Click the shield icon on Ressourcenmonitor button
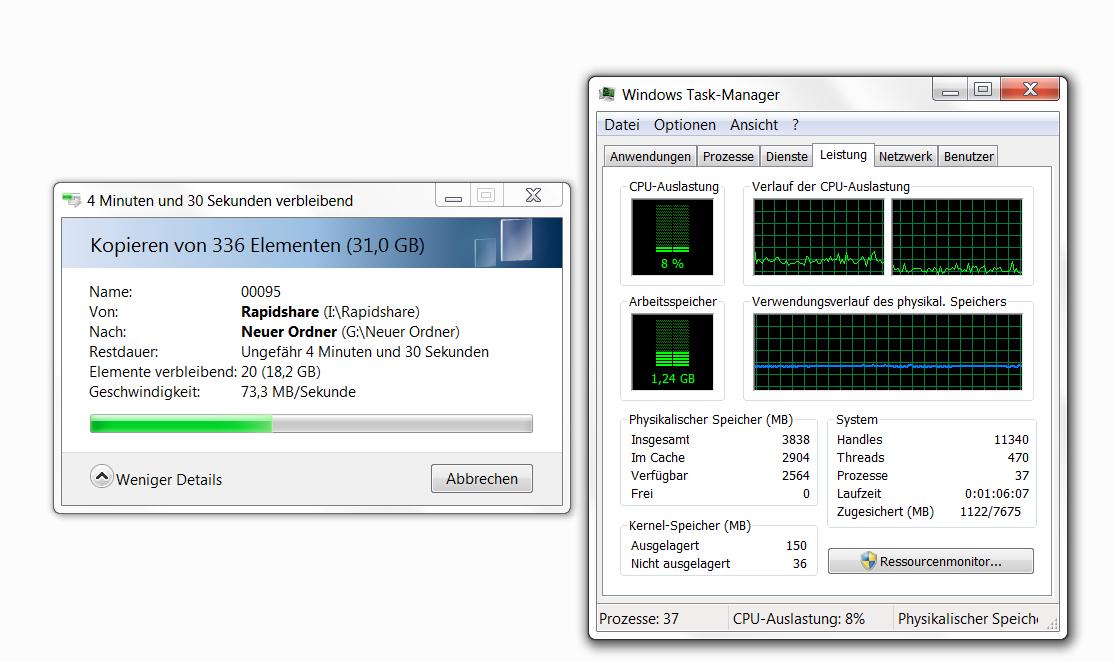 [x=868, y=561]
